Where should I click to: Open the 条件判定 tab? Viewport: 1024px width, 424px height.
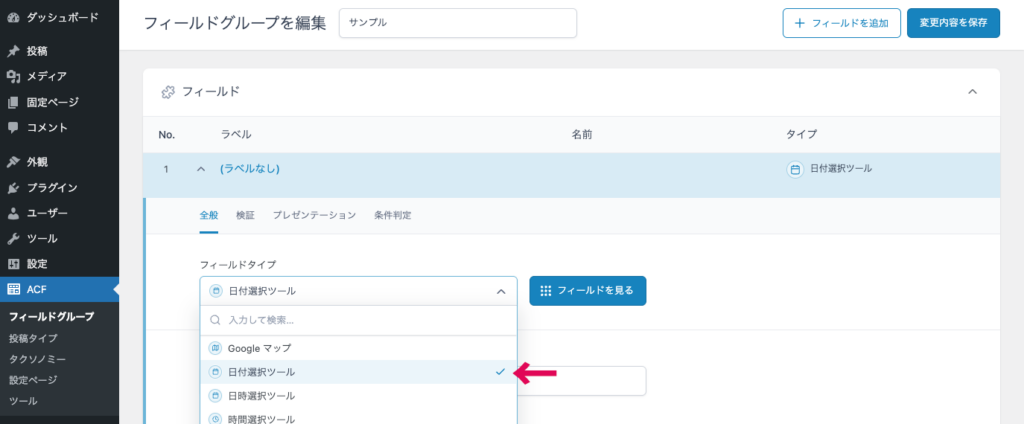pyautogui.click(x=392, y=215)
